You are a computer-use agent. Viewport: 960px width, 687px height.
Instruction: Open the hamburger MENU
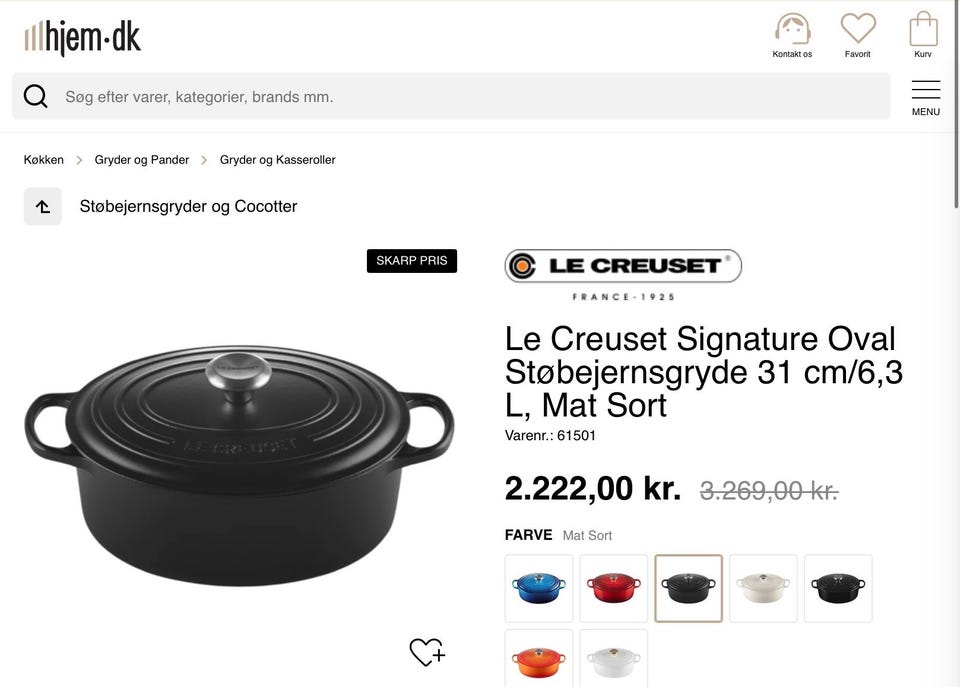(x=925, y=97)
